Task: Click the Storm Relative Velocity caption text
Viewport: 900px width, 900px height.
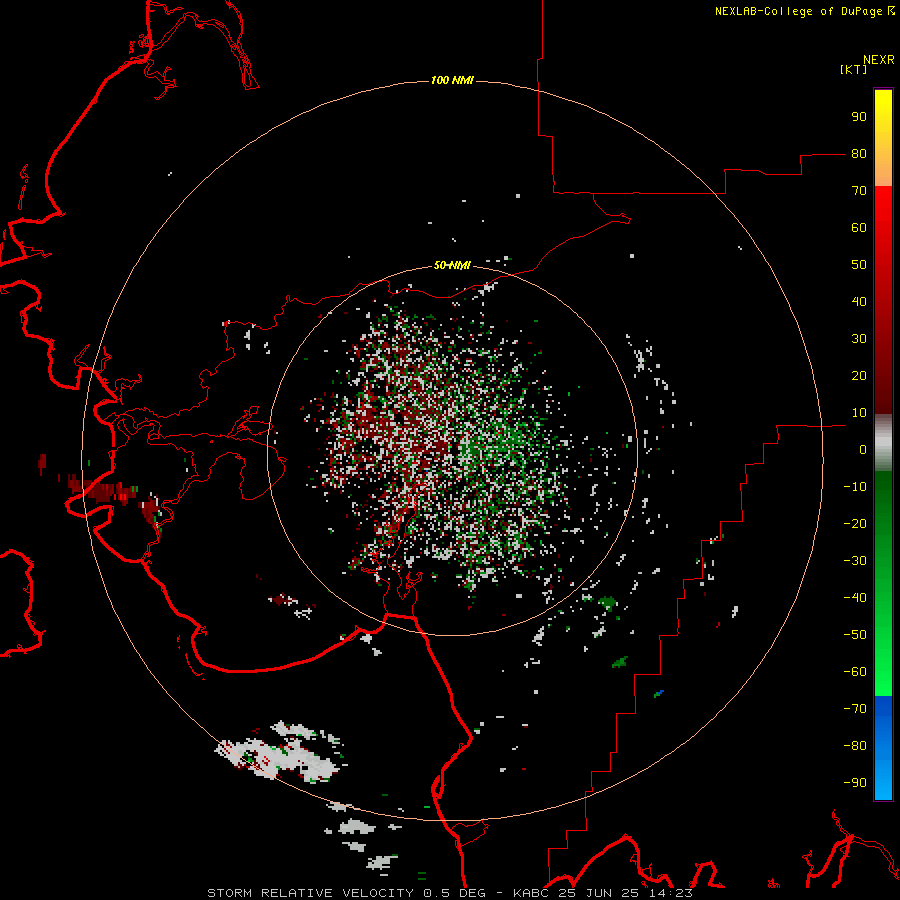Action: point(449,893)
